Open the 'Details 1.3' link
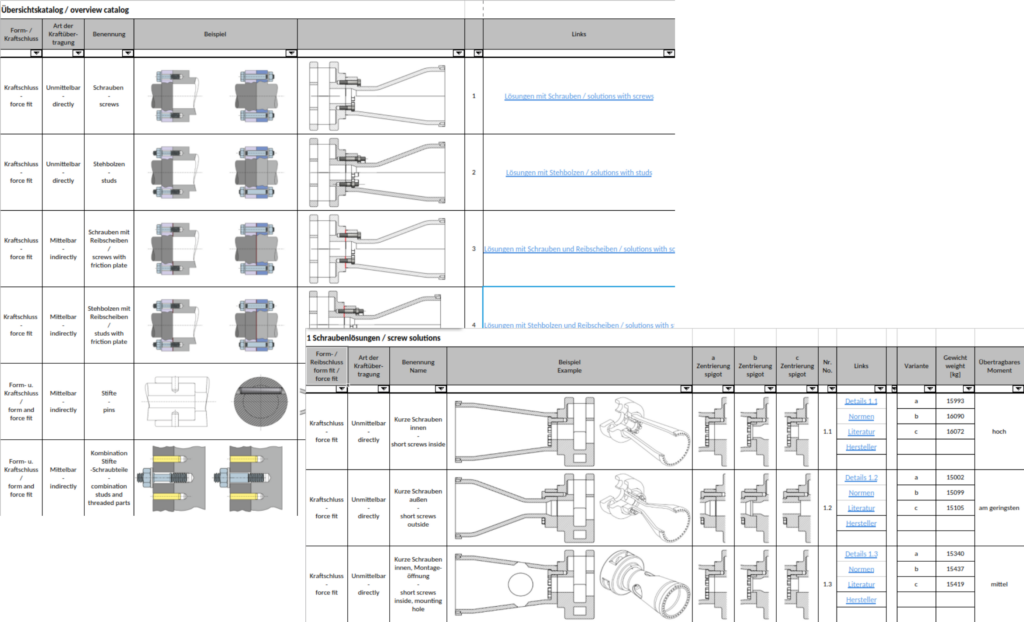 tap(861, 554)
